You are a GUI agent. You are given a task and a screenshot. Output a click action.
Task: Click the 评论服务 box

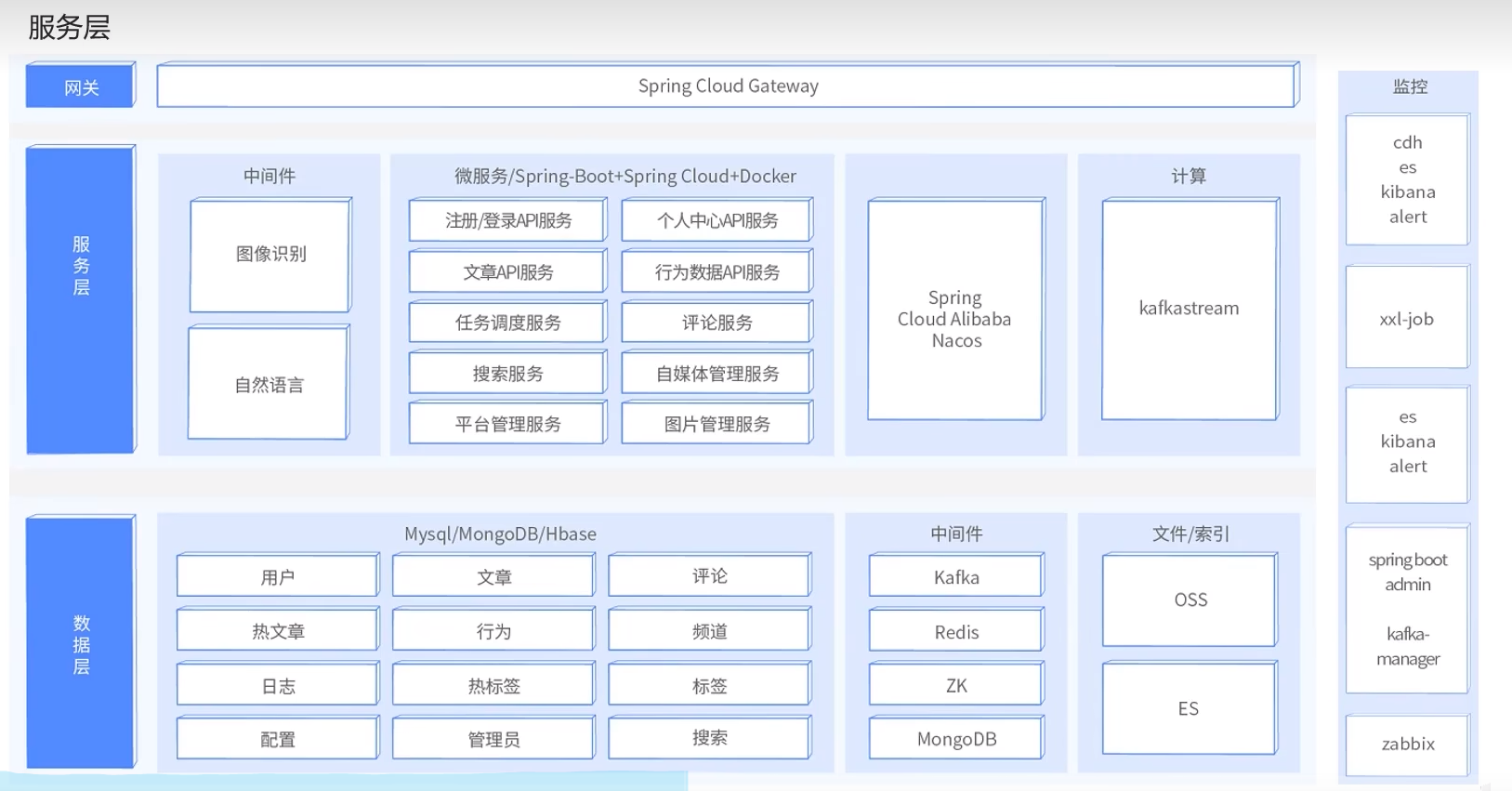717,322
